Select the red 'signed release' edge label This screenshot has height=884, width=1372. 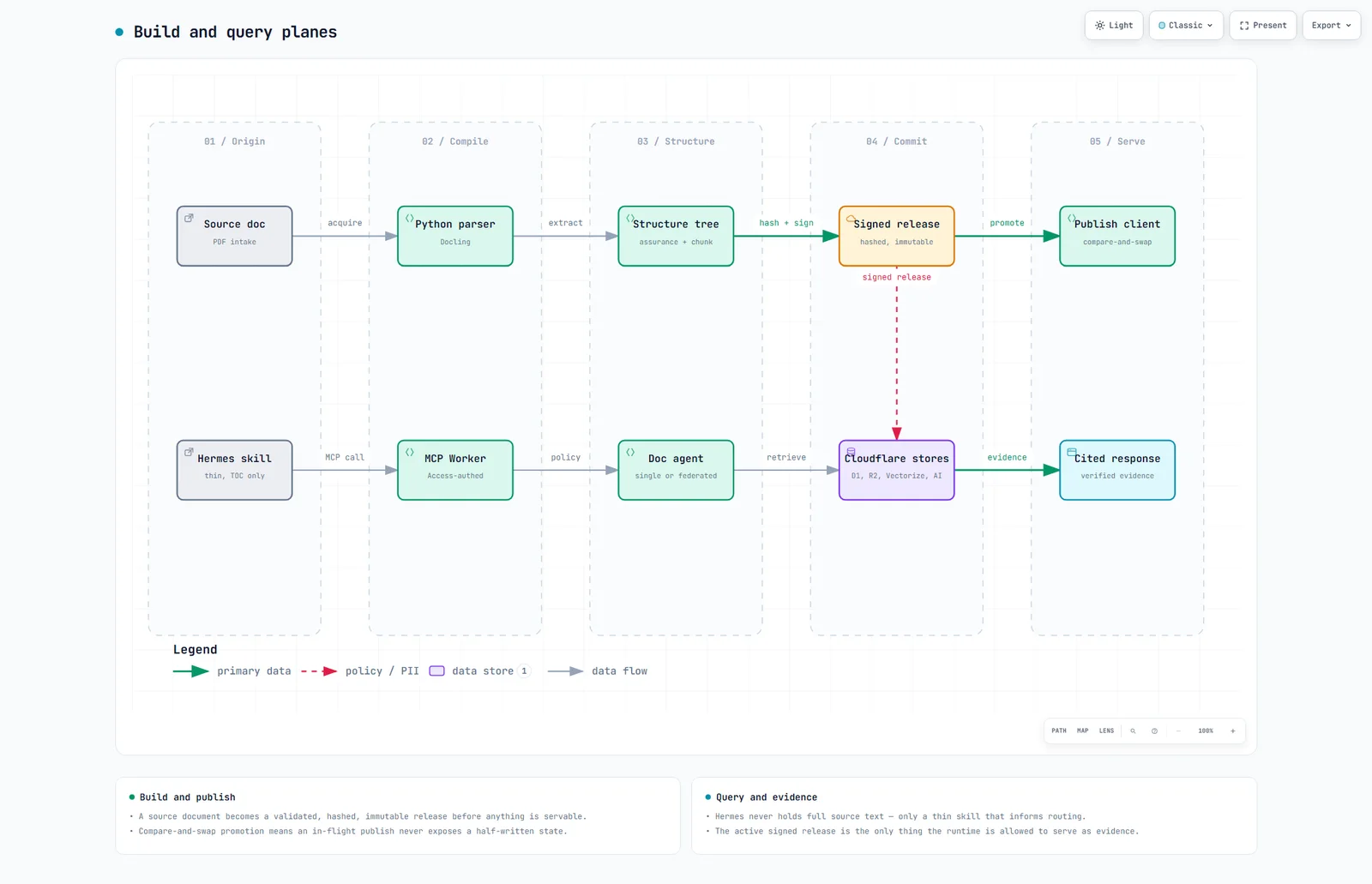pyautogui.click(x=896, y=277)
